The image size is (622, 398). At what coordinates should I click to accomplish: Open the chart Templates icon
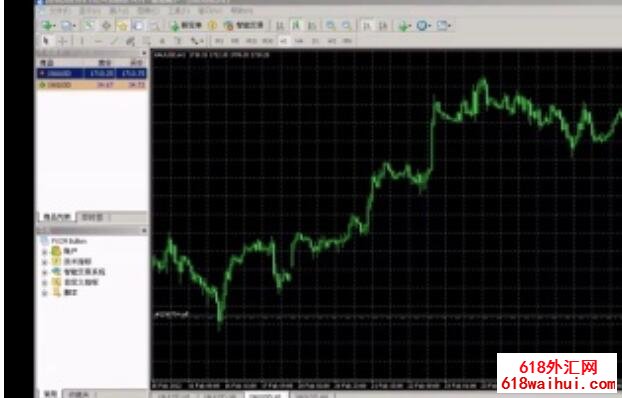(442, 26)
